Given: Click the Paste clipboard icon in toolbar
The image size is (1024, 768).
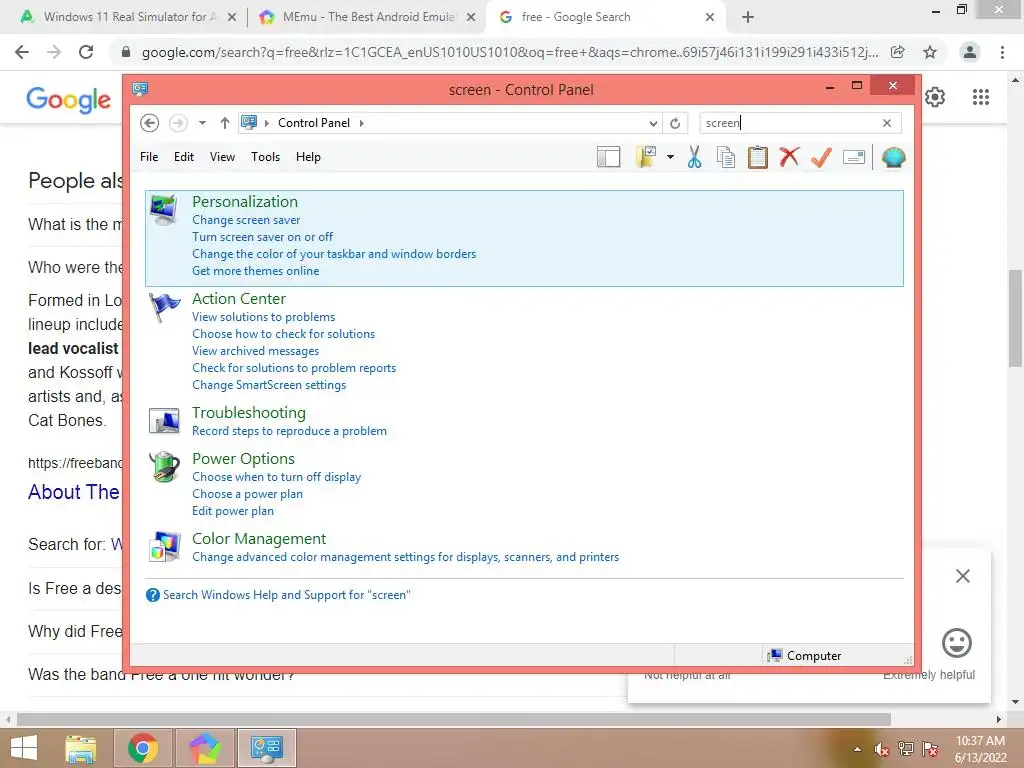Looking at the screenshot, I should tap(758, 157).
